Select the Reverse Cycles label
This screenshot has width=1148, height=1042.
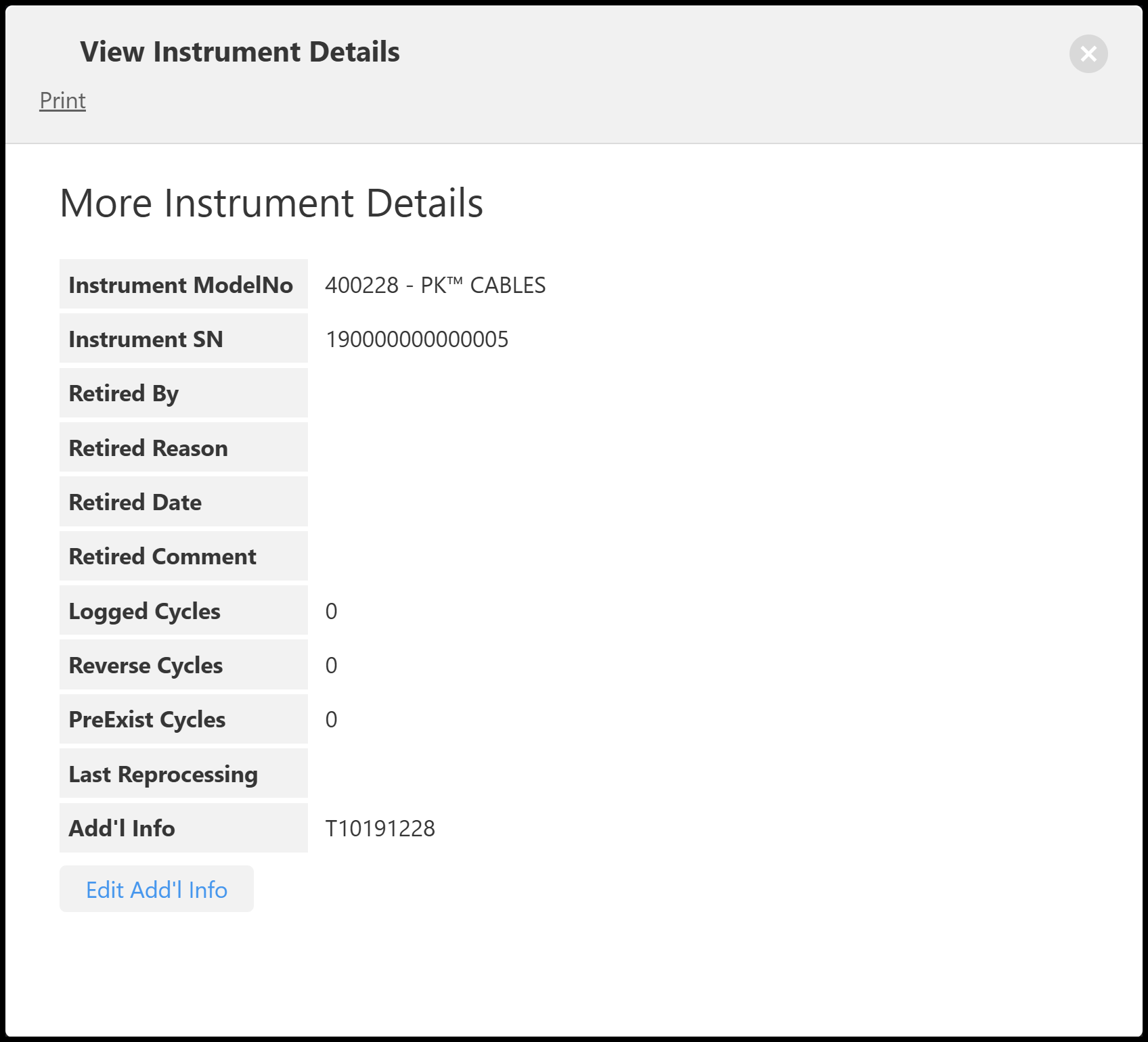pyautogui.click(x=146, y=665)
